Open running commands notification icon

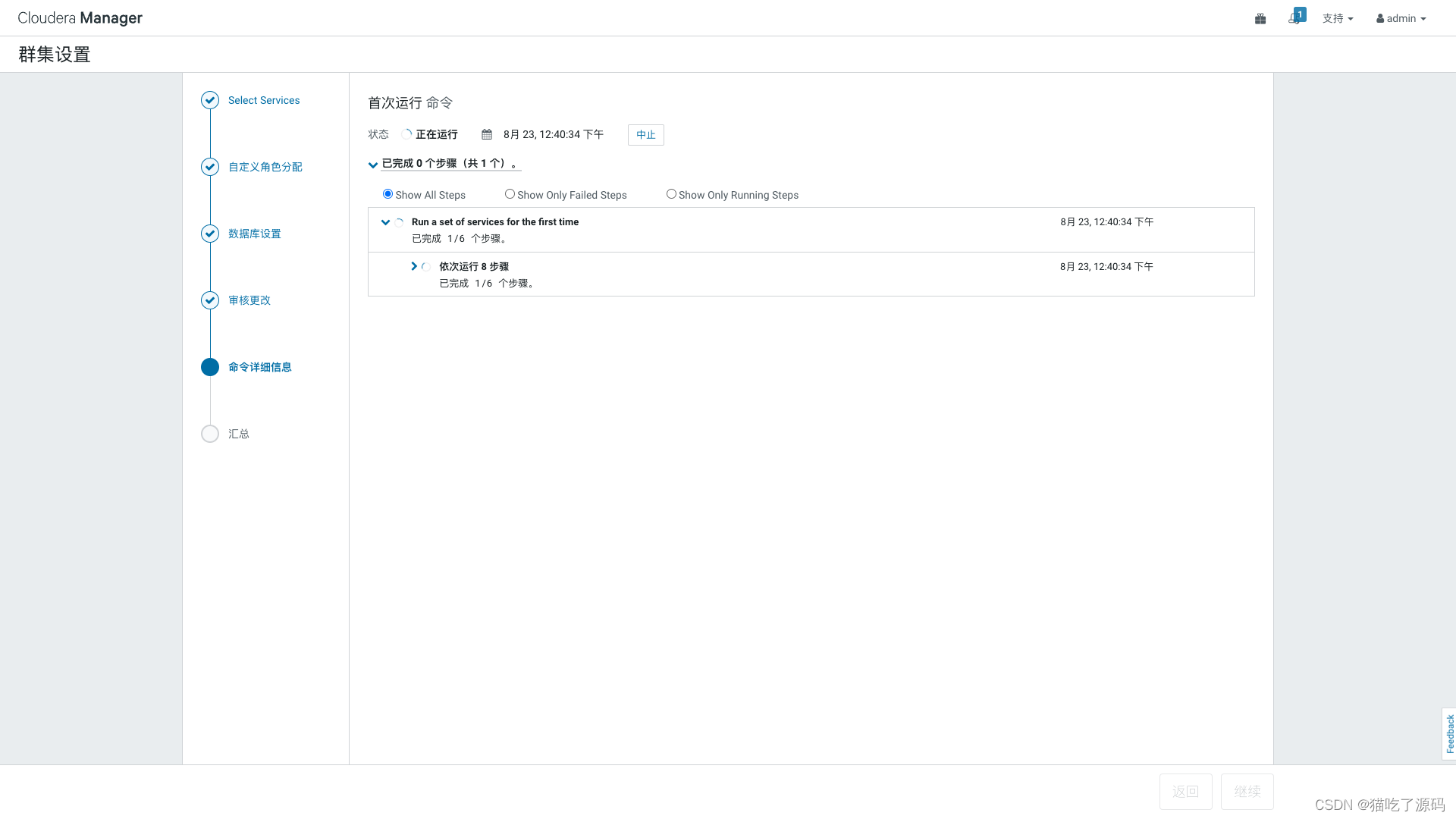pos(1295,17)
